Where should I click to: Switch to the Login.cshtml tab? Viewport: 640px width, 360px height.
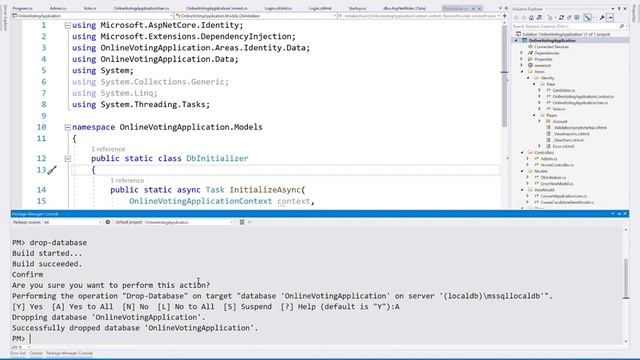[x=320, y=8]
